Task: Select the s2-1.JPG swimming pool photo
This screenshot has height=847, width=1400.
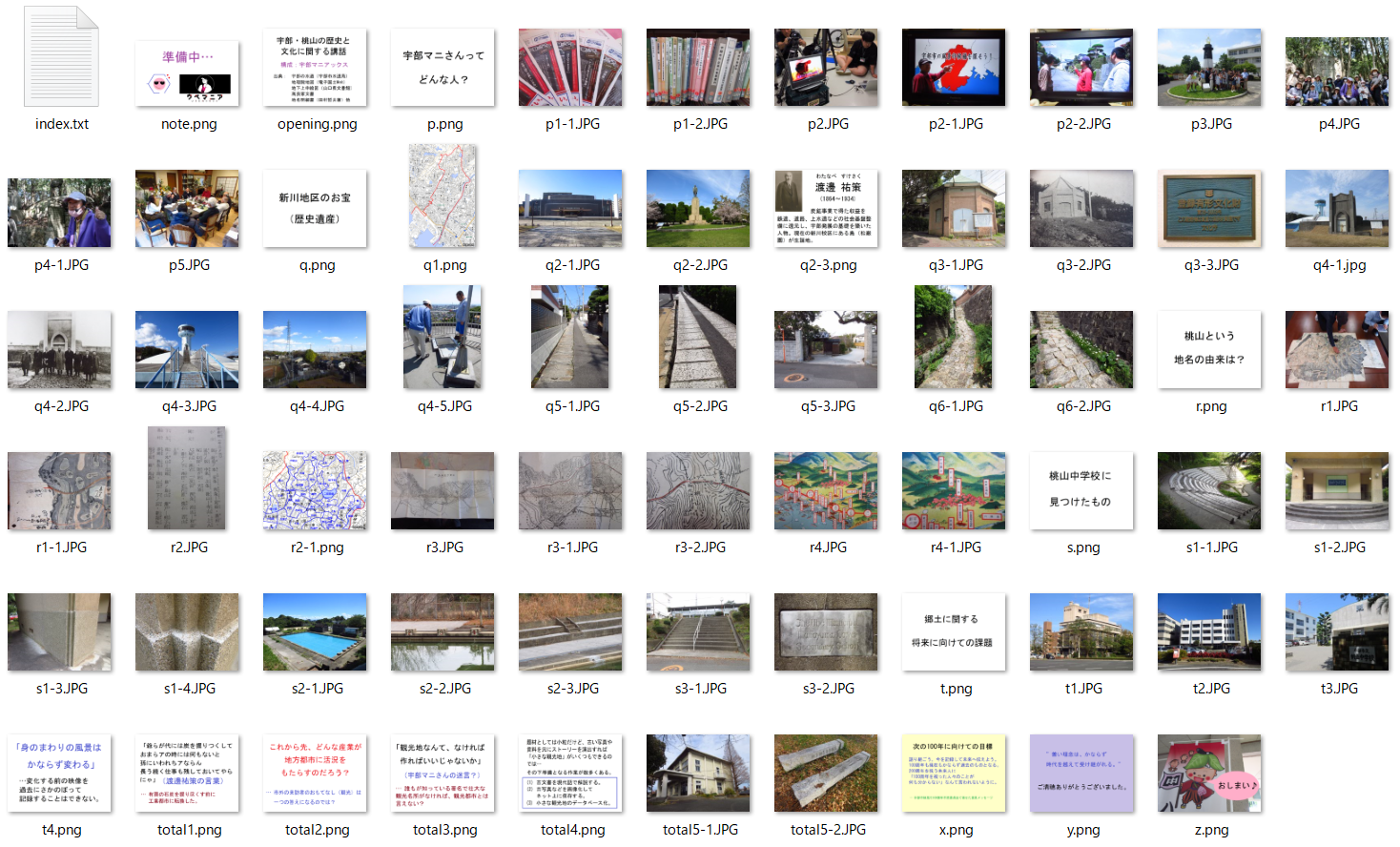Action: pyautogui.click(x=316, y=632)
